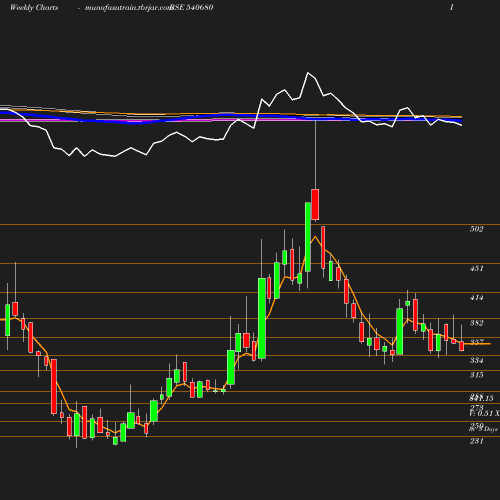This screenshot has height=500, width=500.
Task: Click the 'Weekly Charts' title text
Action: click(34, 7)
